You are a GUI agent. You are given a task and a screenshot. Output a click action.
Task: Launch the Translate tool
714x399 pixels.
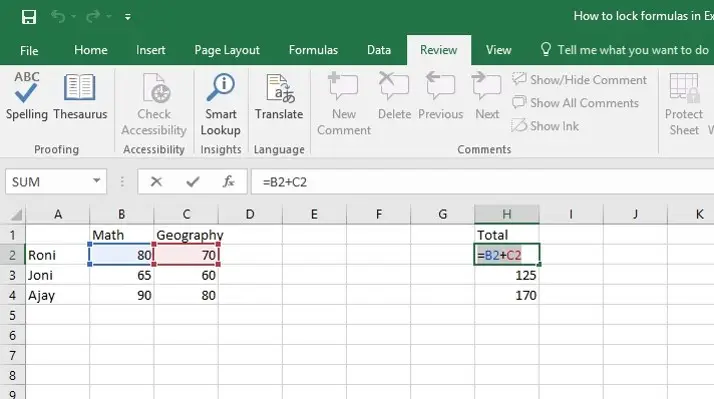point(279,96)
